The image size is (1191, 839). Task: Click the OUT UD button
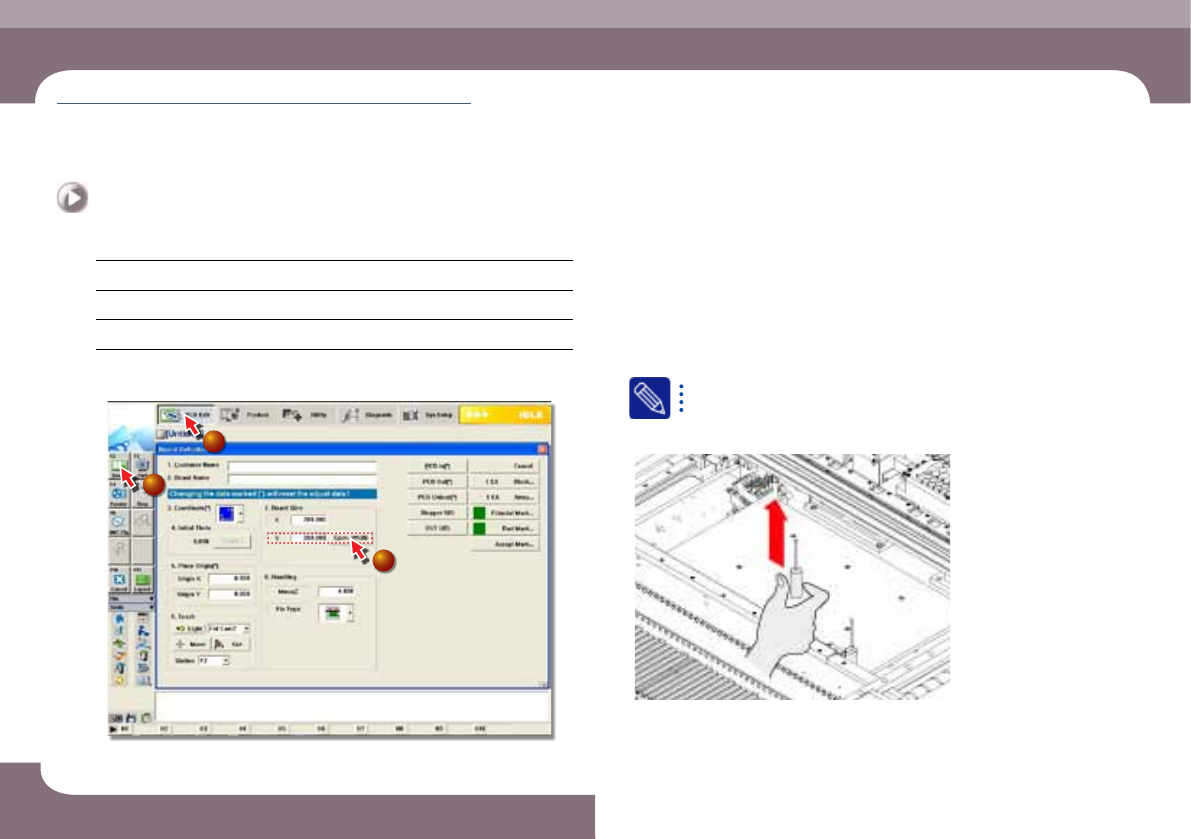tap(437, 528)
